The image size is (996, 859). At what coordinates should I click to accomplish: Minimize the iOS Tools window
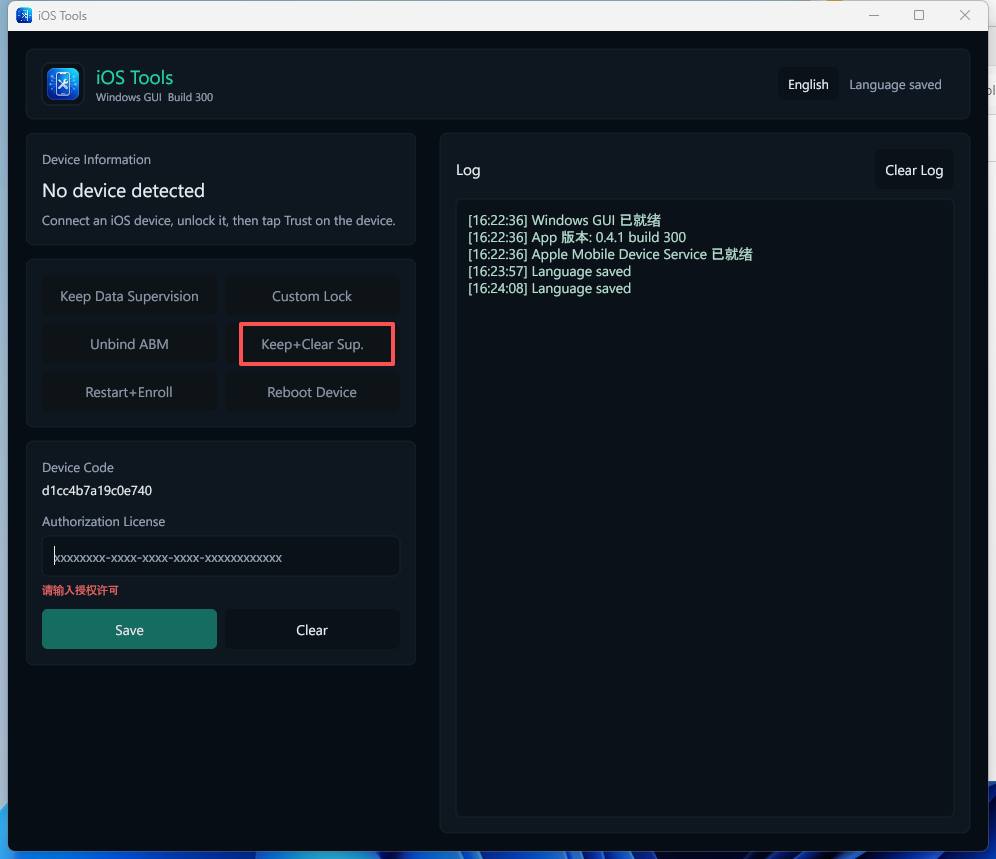(874, 15)
